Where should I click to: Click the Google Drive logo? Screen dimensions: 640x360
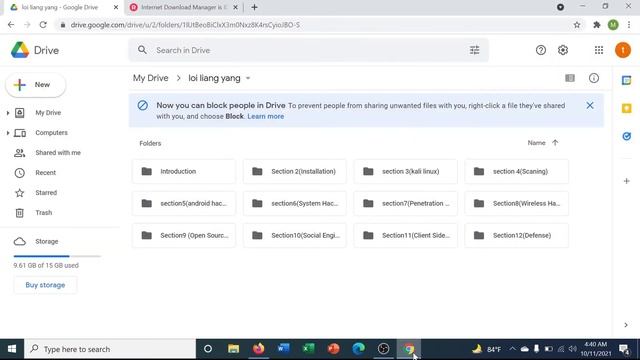(20, 50)
